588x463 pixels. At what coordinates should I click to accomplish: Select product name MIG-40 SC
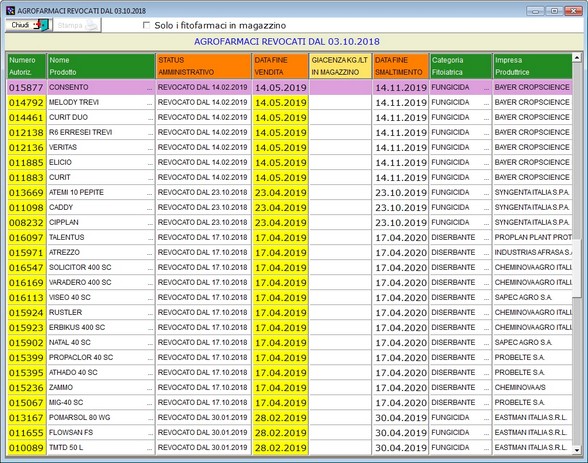(x=66, y=402)
